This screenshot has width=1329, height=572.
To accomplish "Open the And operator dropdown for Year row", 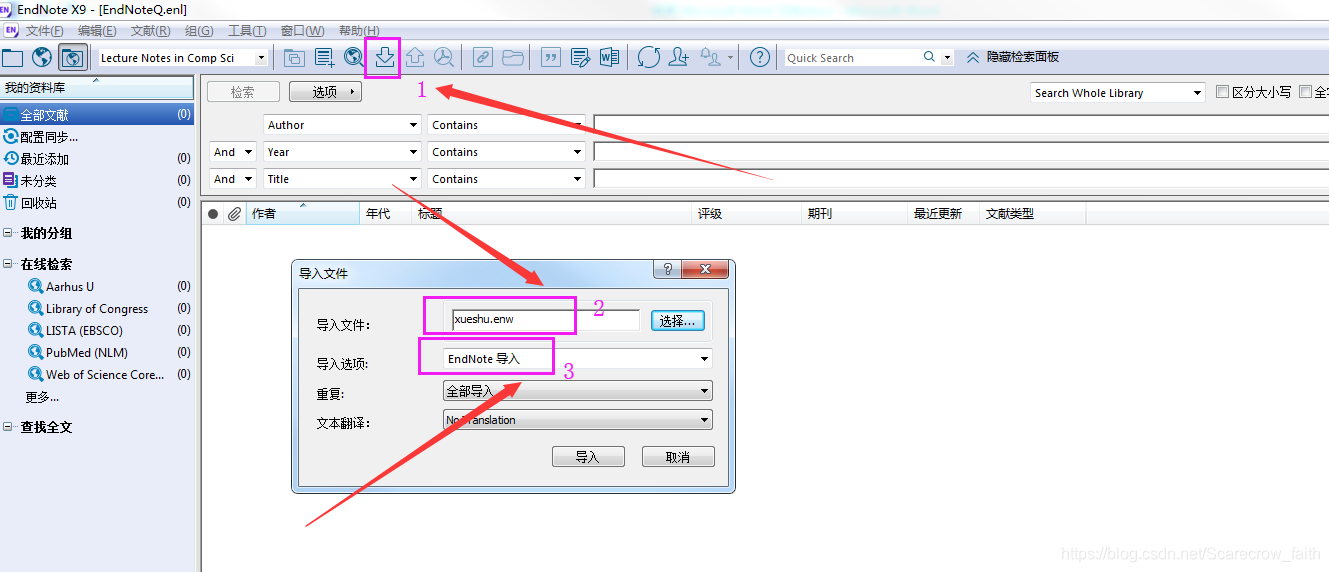I will 233,152.
